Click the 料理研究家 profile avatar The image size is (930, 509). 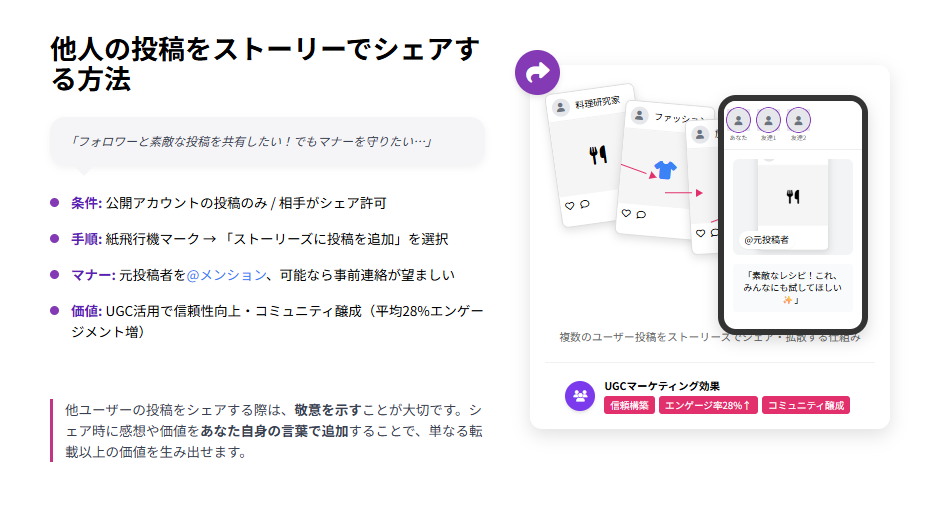[561, 107]
